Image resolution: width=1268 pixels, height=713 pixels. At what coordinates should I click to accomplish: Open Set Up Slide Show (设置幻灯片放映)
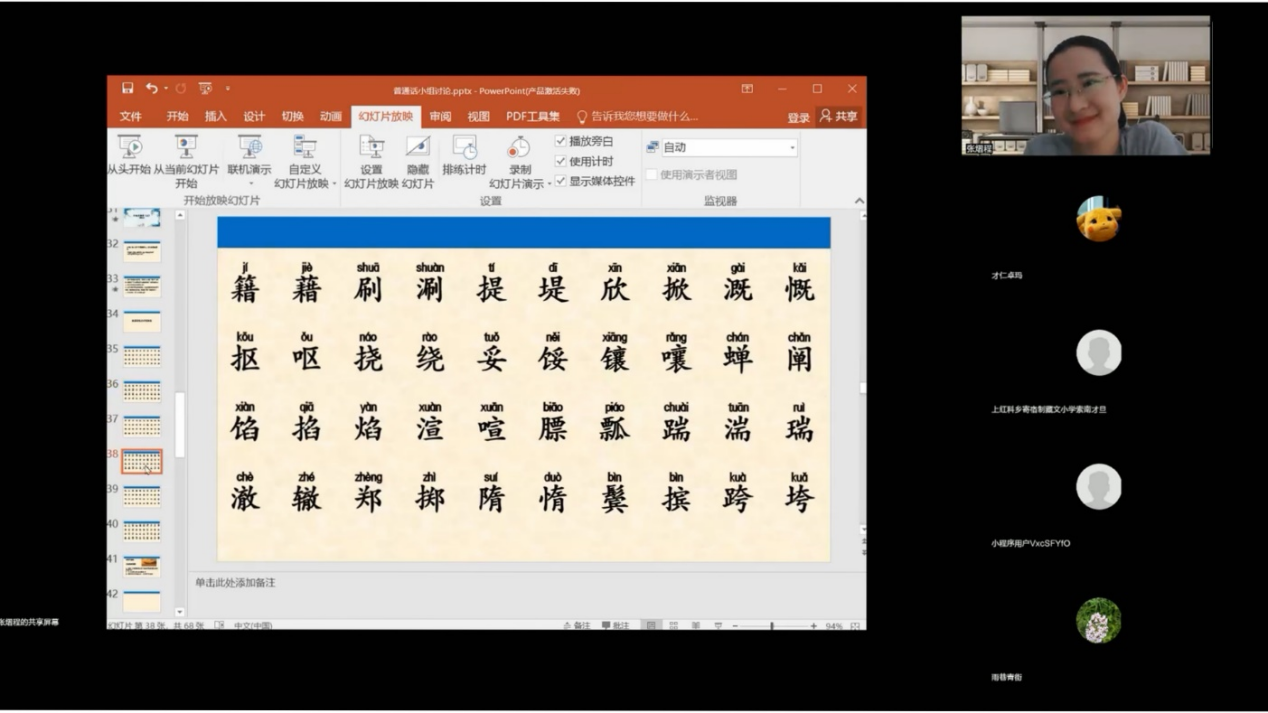(x=371, y=148)
